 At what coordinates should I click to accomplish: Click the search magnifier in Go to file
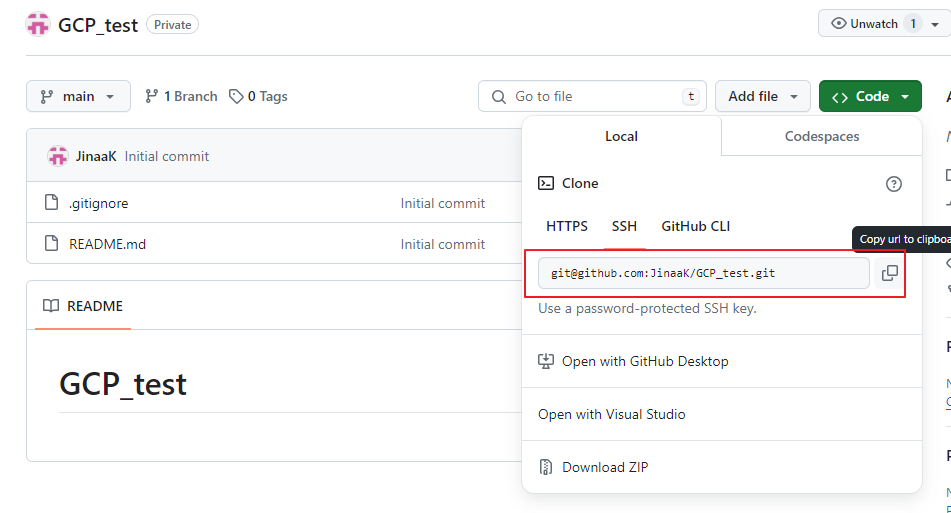(499, 96)
